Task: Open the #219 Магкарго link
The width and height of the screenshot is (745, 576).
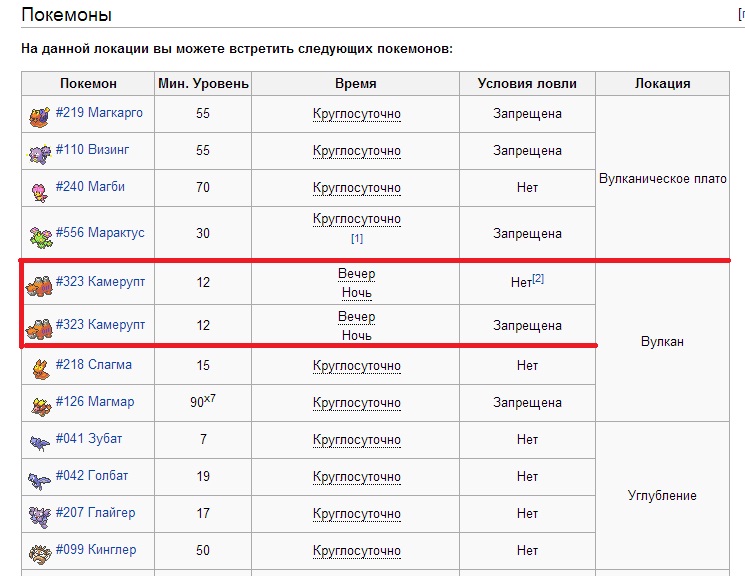Action: [x=99, y=113]
